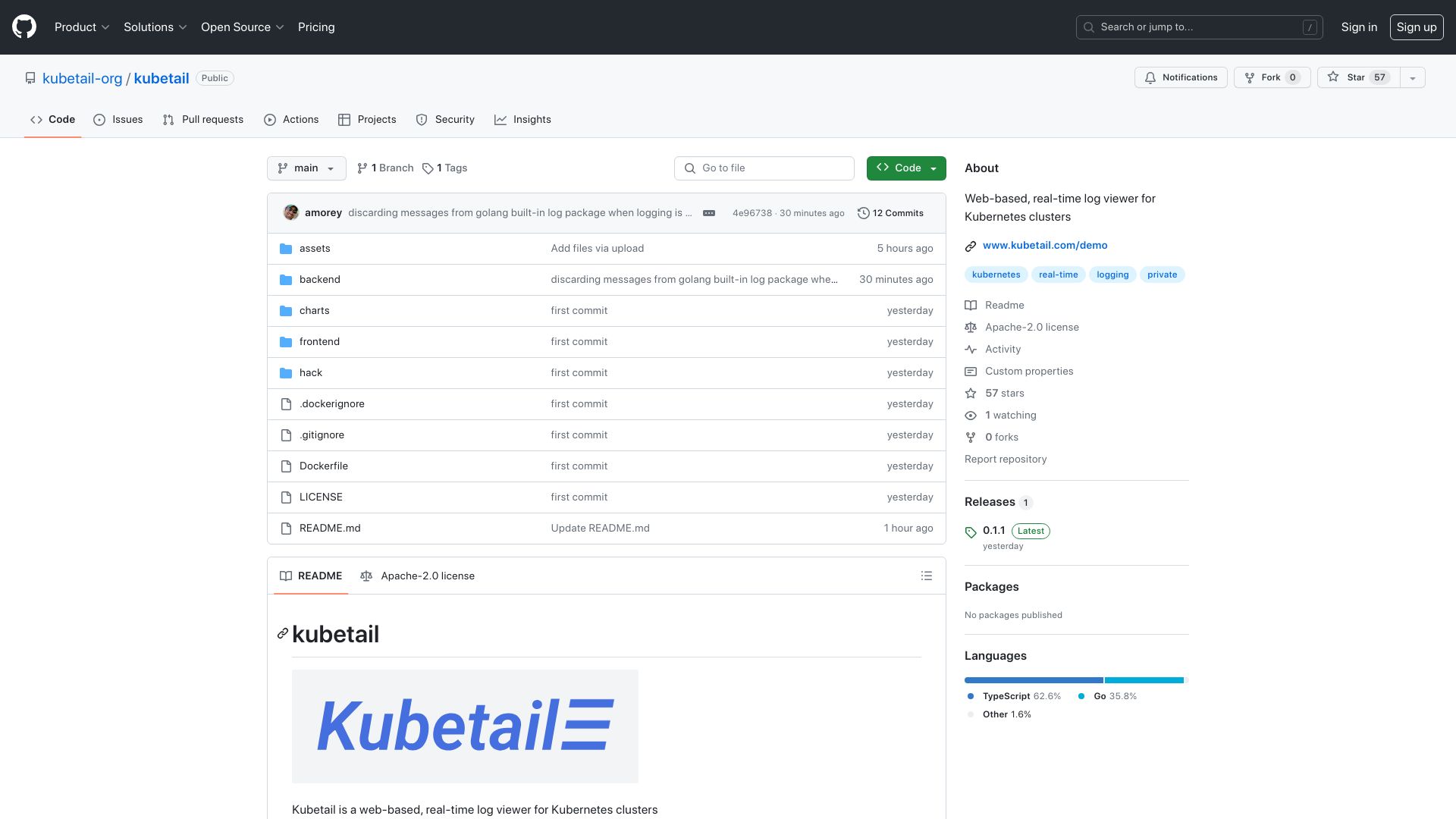Switch to the Issues tab
The image size is (1456, 819).
pyautogui.click(x=118, y=120)
